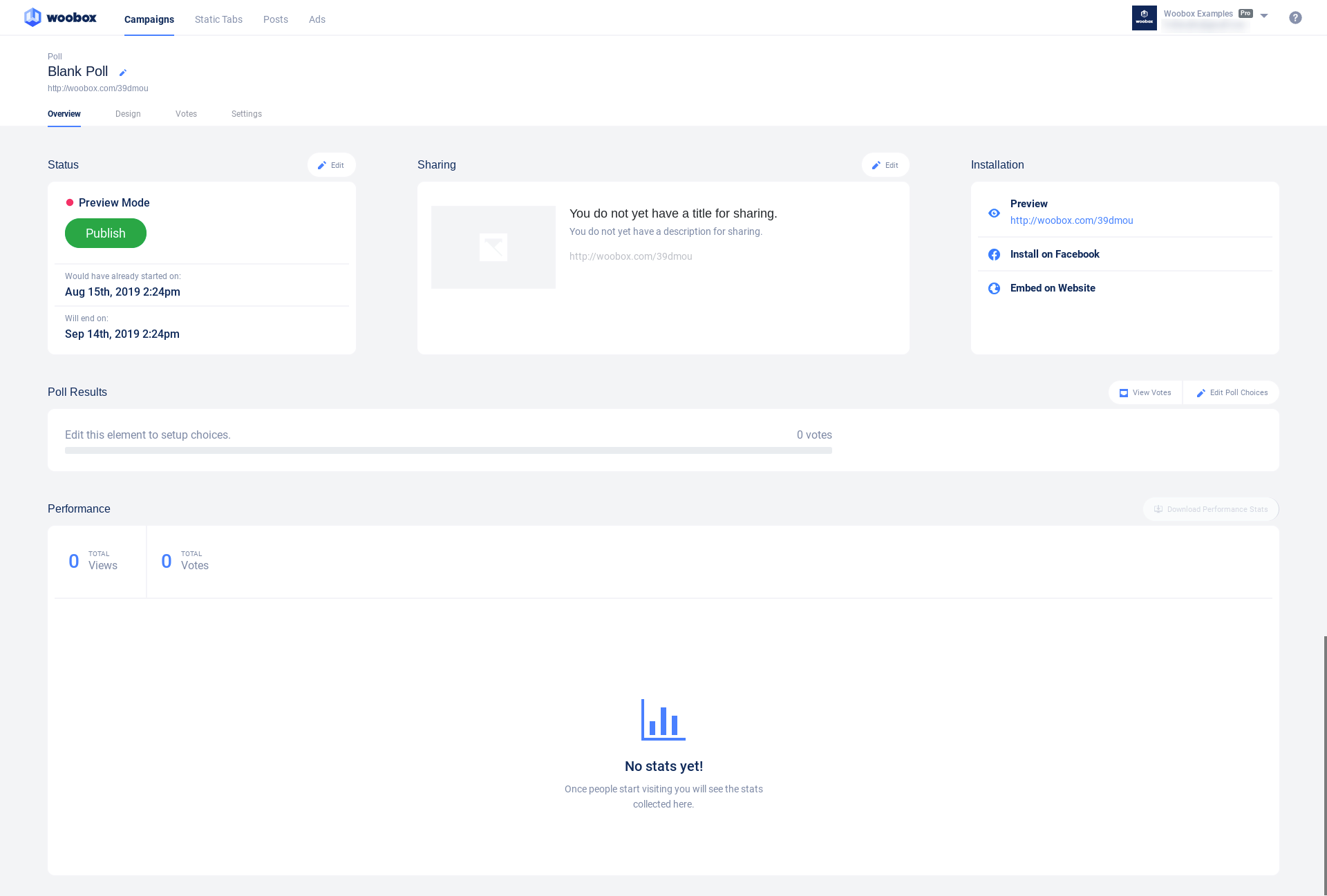The height and width of the screenshot is (896, 1327).
Task: Switch to the Design sub-tab
Action: (x=128, y=114)
